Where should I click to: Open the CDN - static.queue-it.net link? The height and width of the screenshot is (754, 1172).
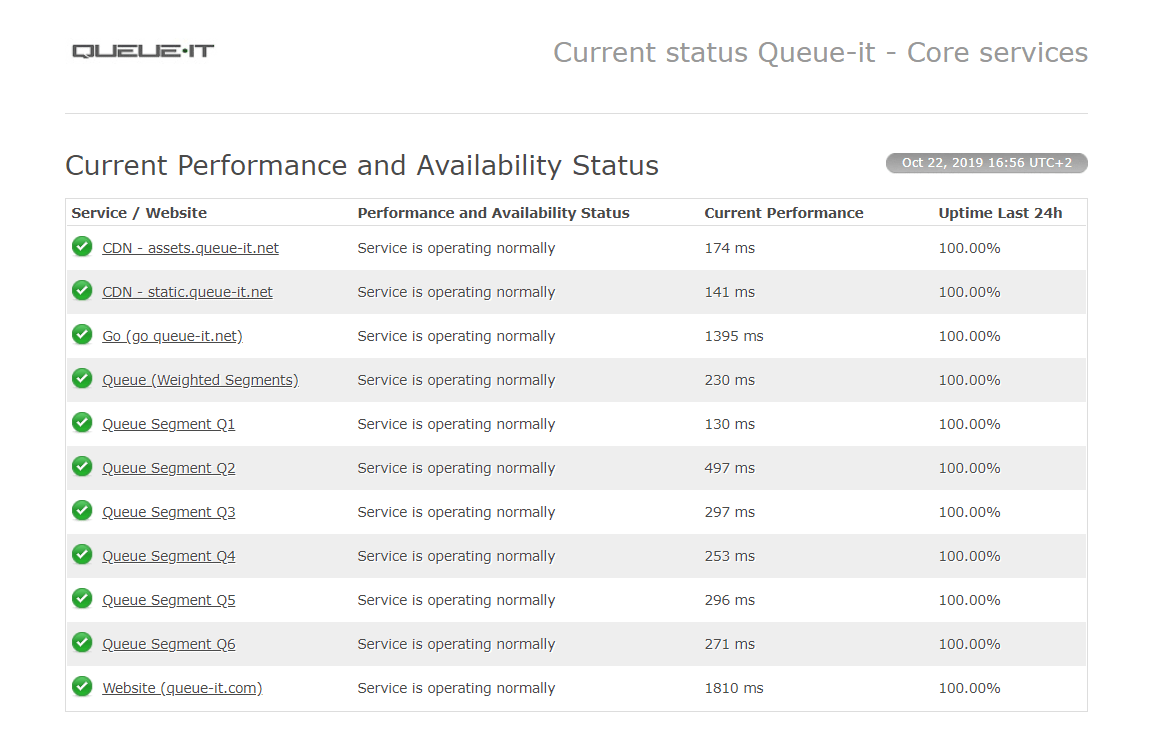(x=188, y=292)
